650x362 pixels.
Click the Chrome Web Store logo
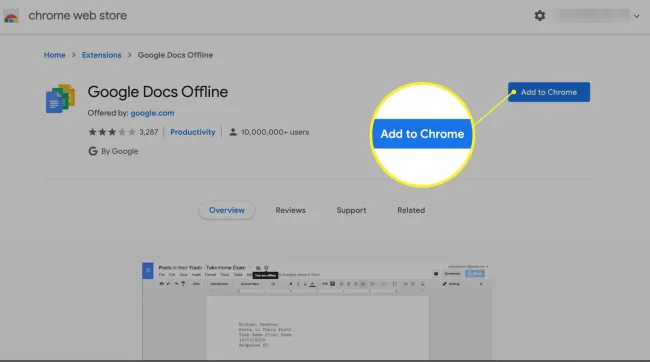point(11,16)
